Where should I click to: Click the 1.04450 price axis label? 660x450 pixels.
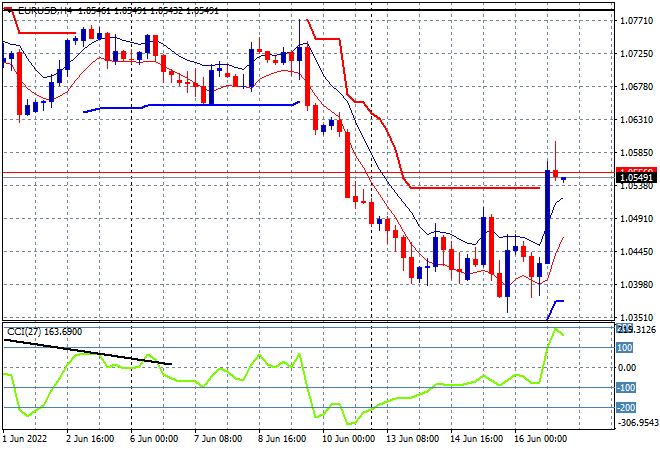[x=636, y=252]
